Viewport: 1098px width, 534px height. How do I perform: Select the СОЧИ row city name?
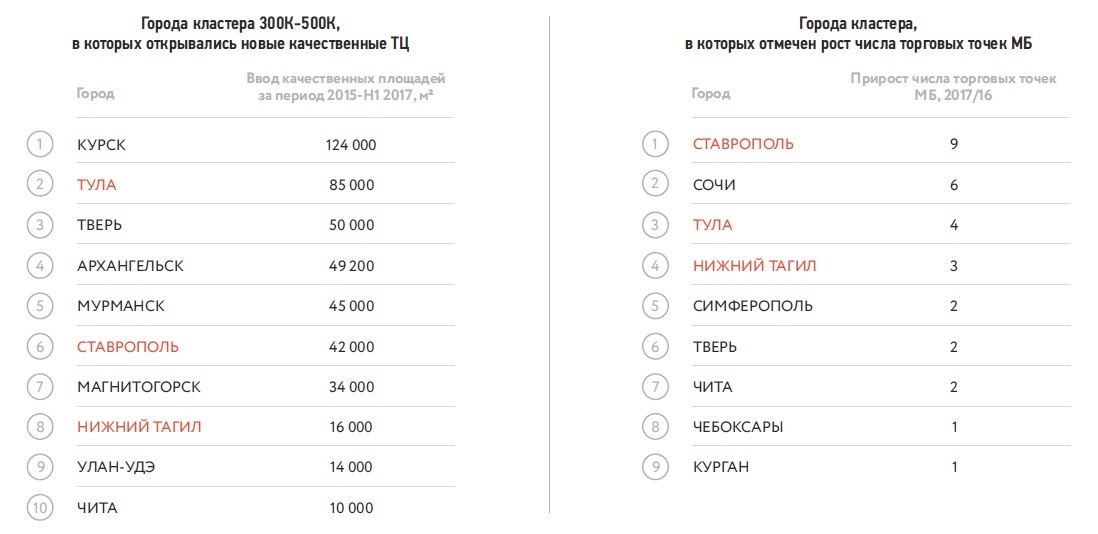714,185
